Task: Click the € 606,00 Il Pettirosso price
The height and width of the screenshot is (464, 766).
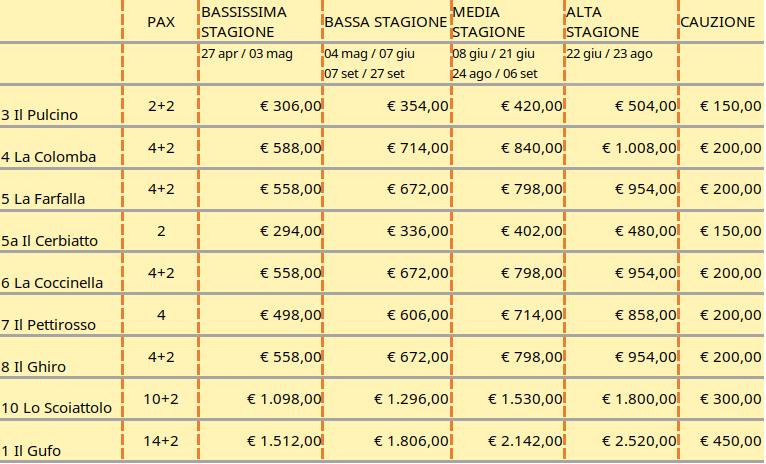Action: pyautogui.click(x=418, y=315)
